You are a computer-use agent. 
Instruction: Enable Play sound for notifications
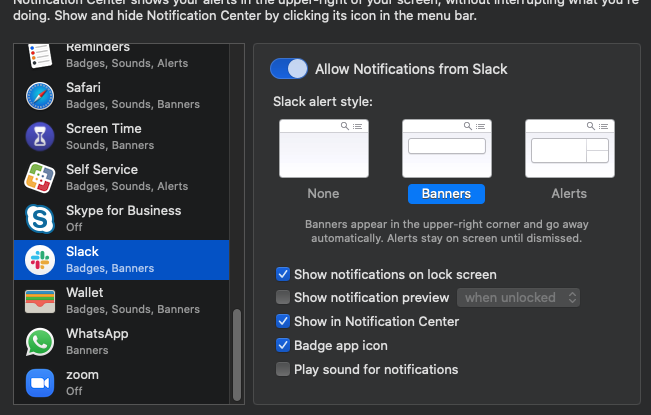click(x=283, y=369)
